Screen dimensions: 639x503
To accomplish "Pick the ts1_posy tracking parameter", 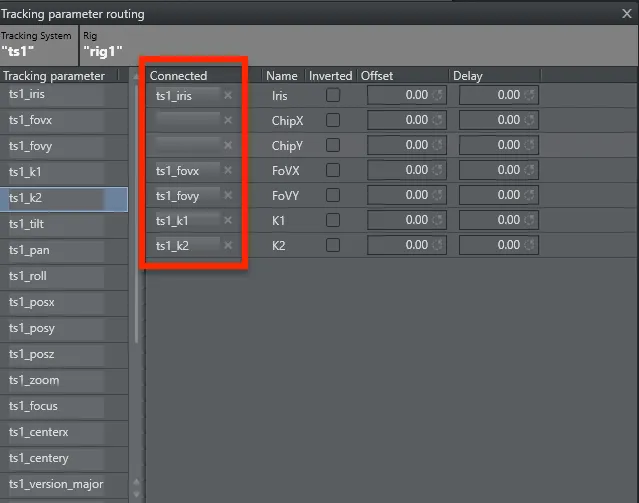I will coord(64,329).
